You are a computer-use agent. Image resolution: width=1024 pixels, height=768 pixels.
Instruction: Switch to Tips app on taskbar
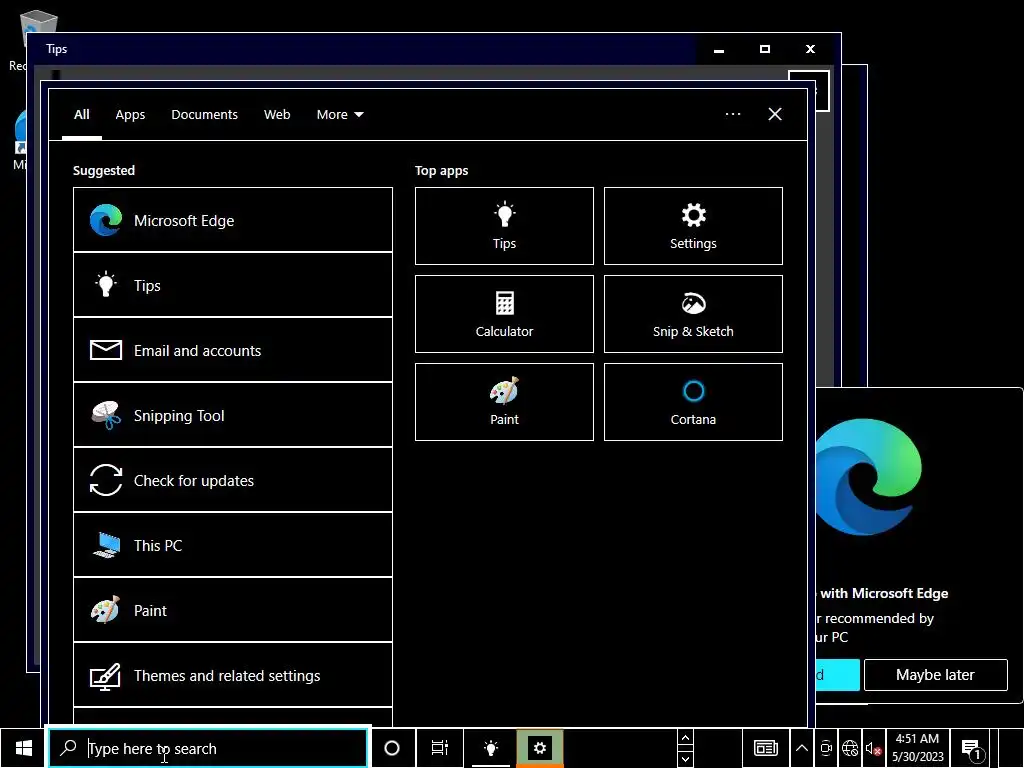click(490, 748)
